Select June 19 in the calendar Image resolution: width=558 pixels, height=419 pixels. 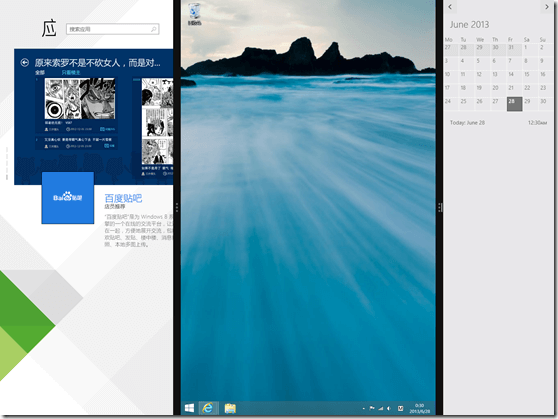pyautogui.click(x=483, y=90)
